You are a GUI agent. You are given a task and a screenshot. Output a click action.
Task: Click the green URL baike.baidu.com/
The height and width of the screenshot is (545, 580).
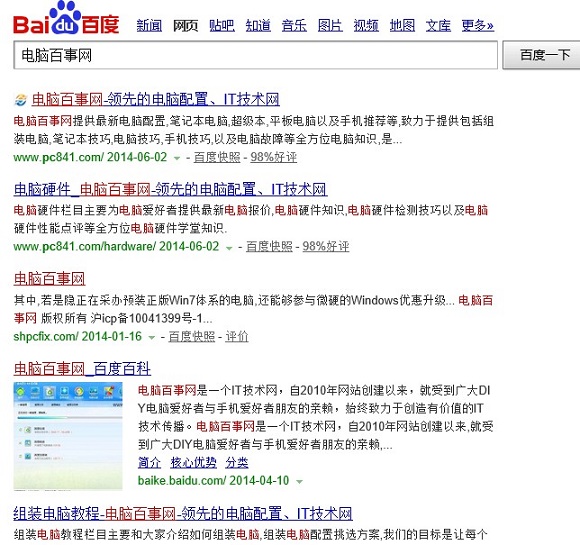coord(182,481)
